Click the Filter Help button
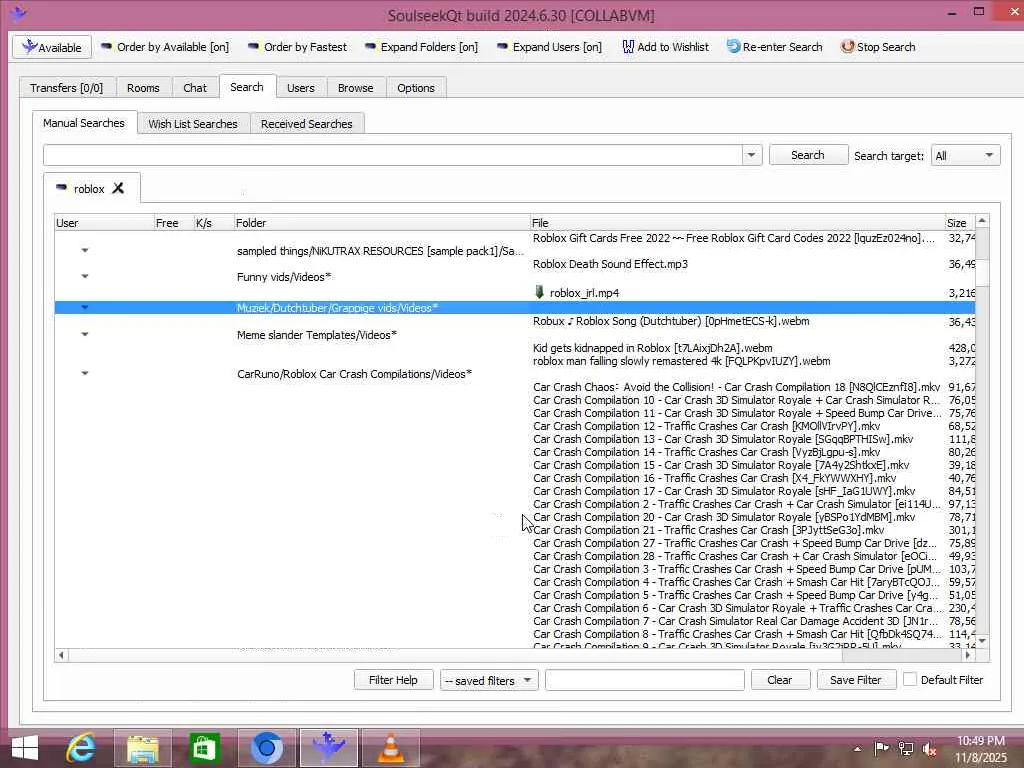1024x768 pixels. pos(393,680)
